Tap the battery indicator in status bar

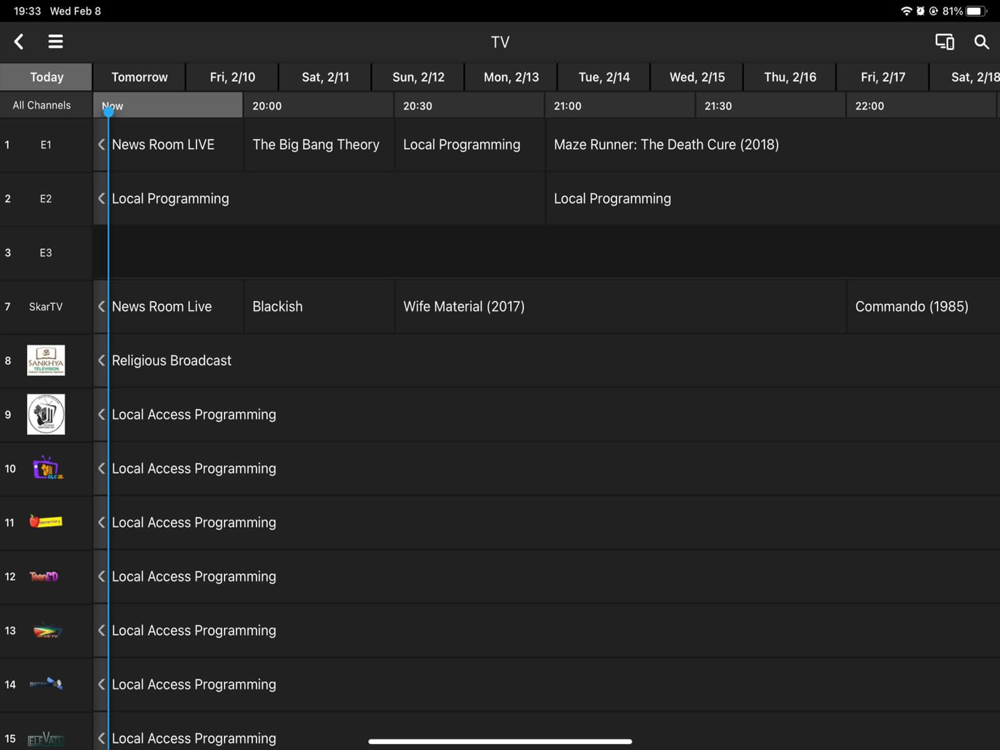pos(976,11)
